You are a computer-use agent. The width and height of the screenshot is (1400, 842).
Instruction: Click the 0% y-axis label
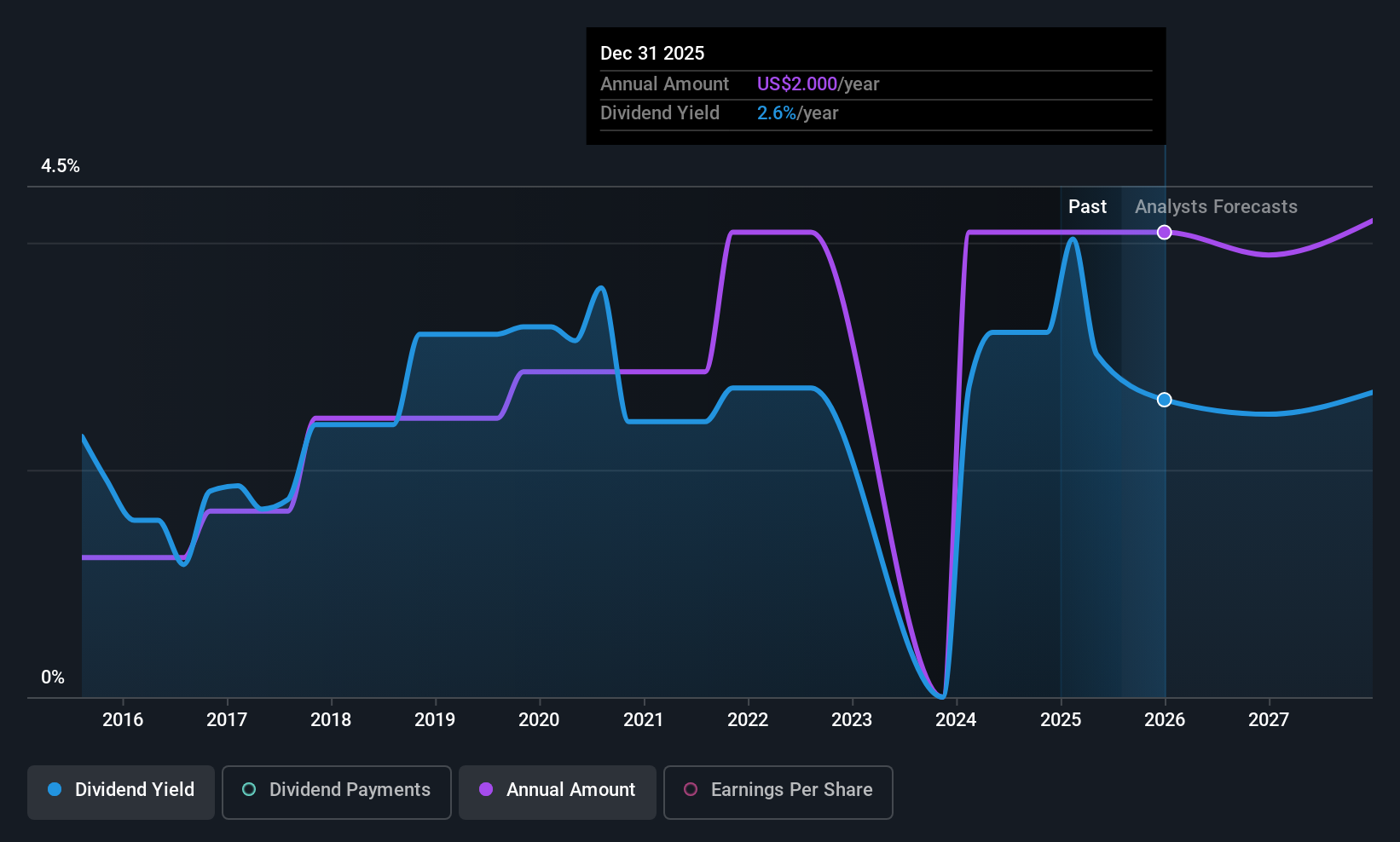pos(53,678)
